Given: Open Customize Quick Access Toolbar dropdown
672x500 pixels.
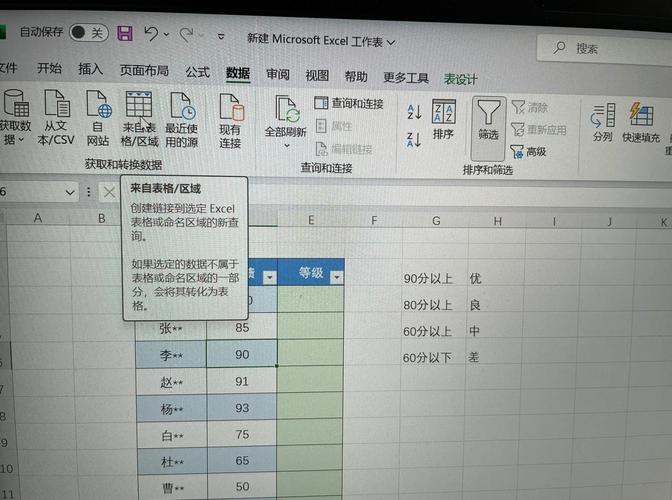Looking at the screenshot, I should click(221, 37).
